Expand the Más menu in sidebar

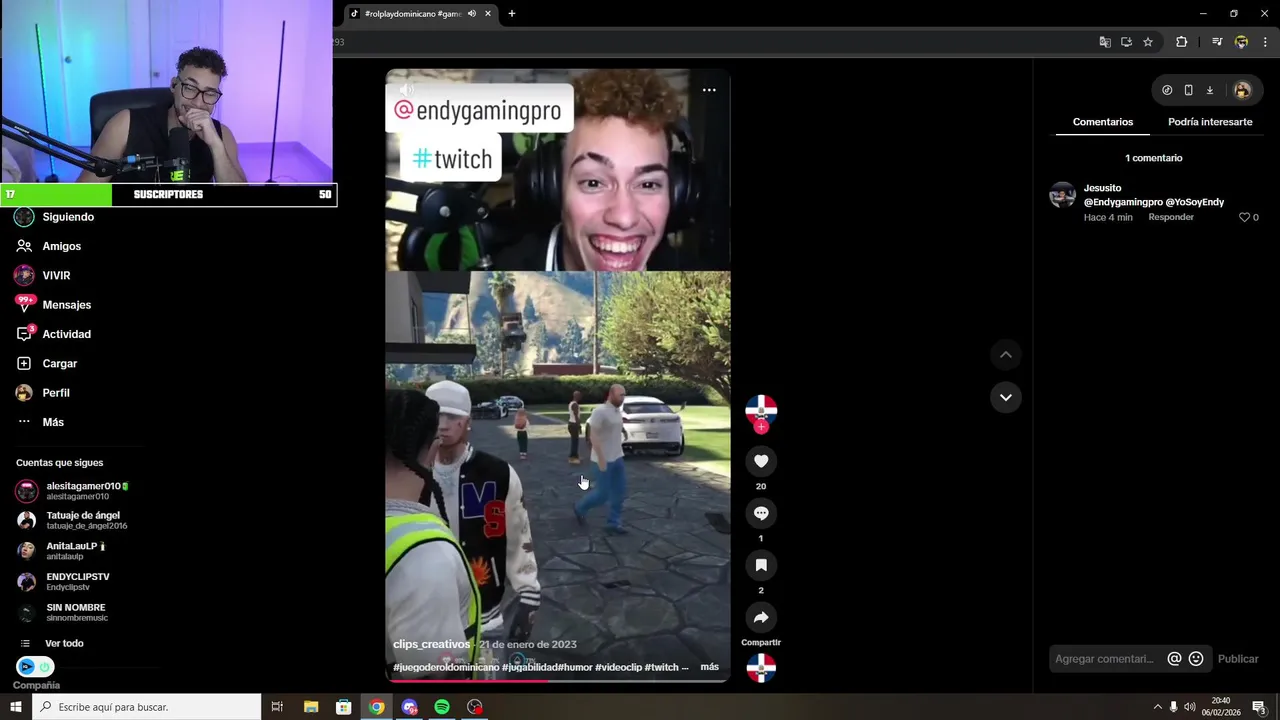(41, 422)
